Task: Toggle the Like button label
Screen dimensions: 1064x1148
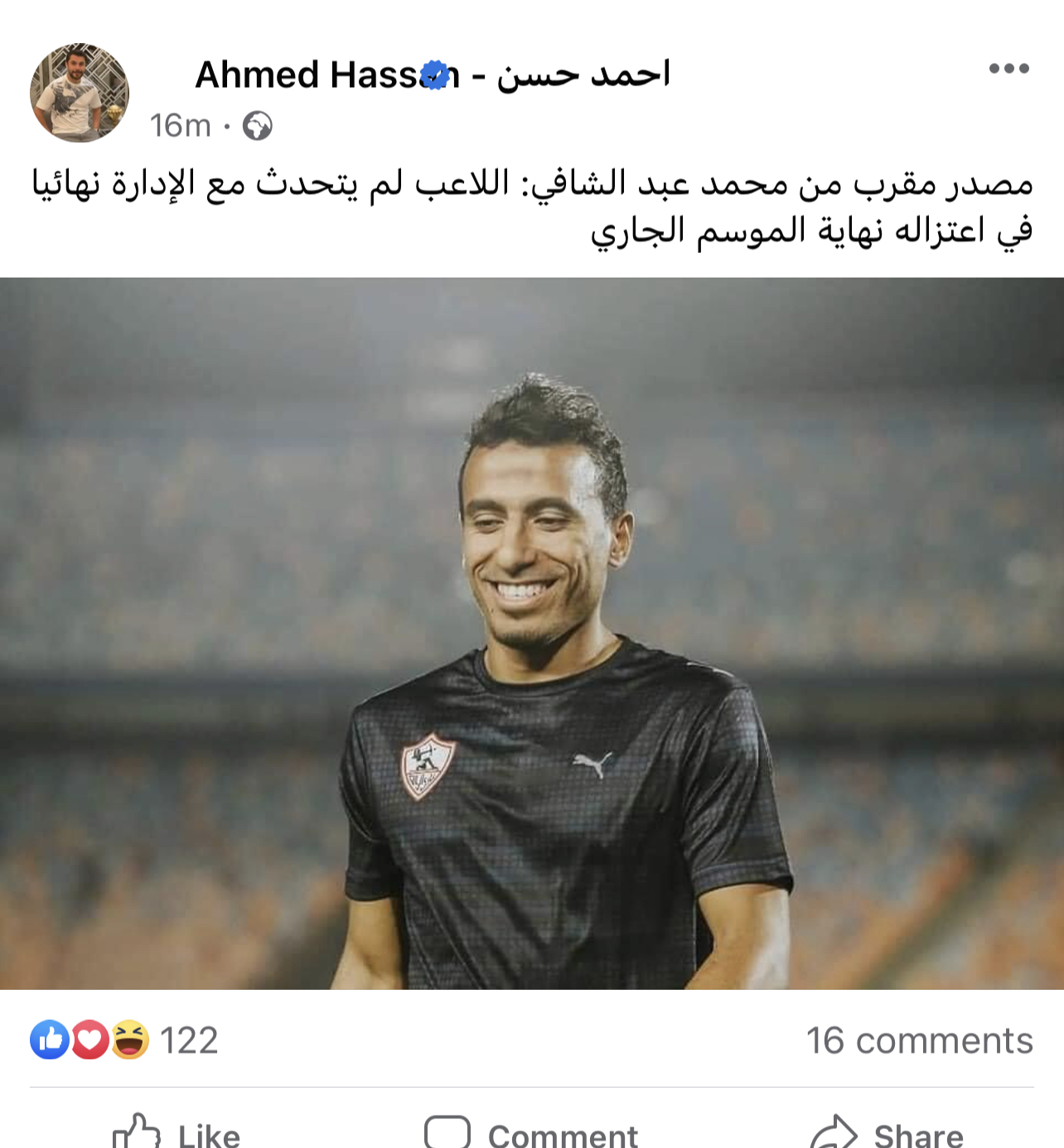Action: point(209,1135)
